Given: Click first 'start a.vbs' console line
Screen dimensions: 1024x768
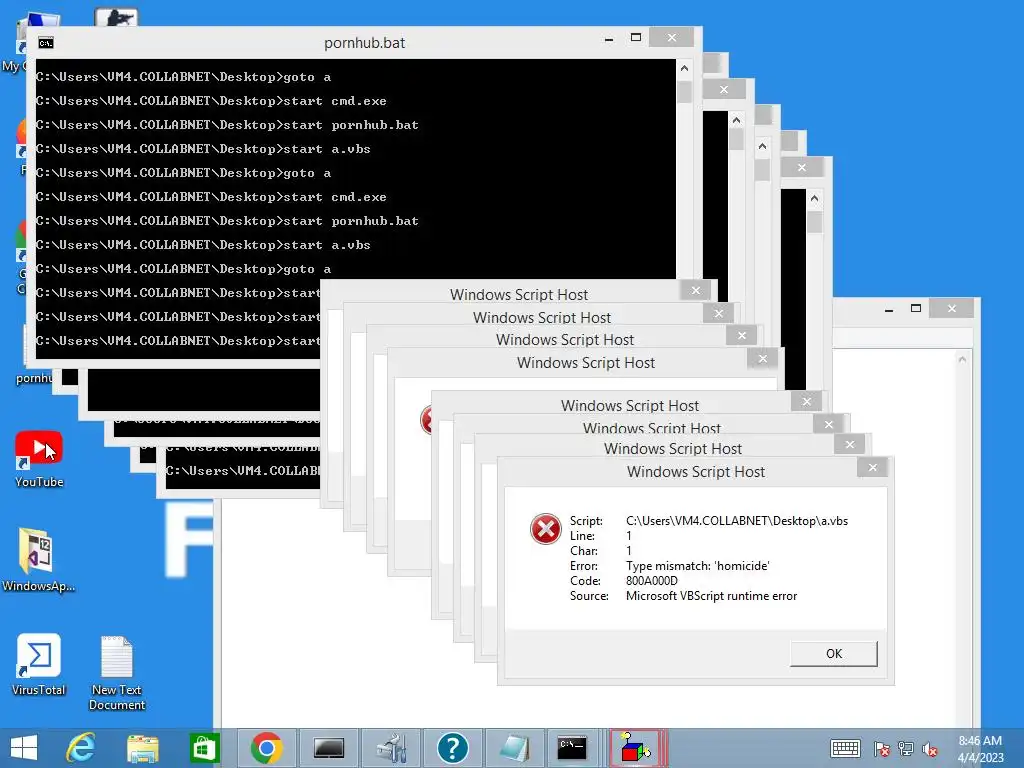Looking at the screenshot, I should 203,149.
